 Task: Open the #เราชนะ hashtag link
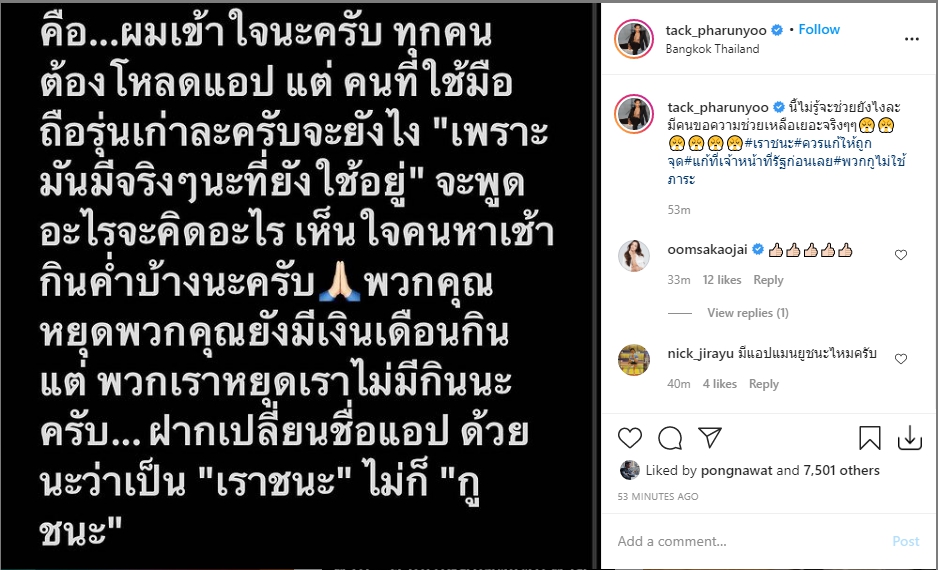(x=769, y=144)
